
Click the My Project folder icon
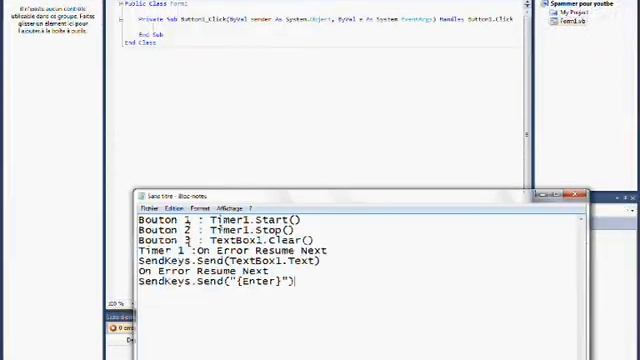pyautogui.click(x=554, y=12)
